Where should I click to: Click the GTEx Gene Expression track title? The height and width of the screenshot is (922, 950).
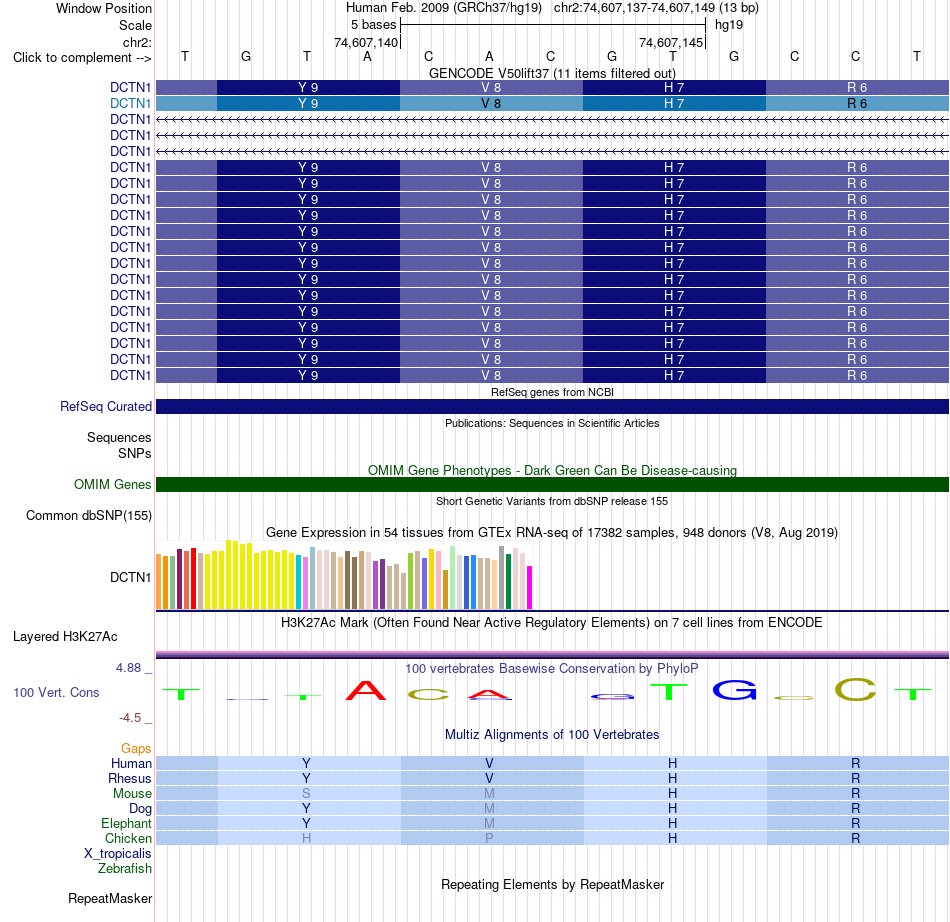click(552, 532)
